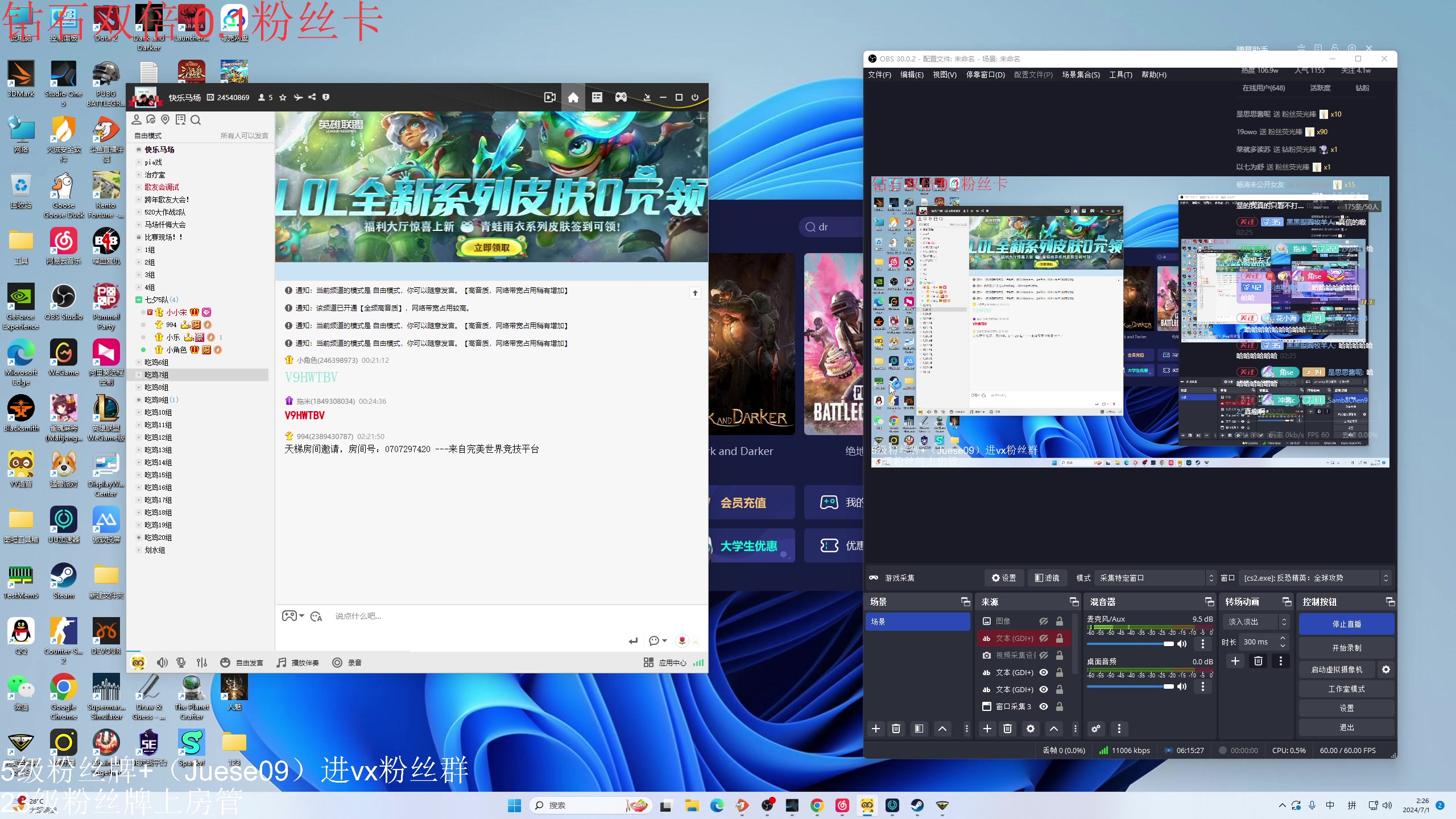Viewport: 1456px width, 819px height.
Task: Expand the 吃鸡9组 channel
Action: click(x=138, y=400)
